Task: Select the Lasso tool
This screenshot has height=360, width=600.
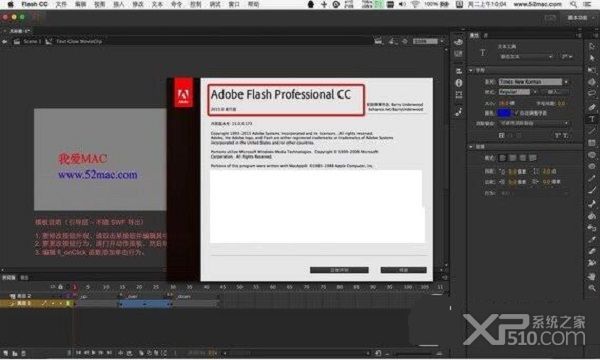Action: click(592, 94)
